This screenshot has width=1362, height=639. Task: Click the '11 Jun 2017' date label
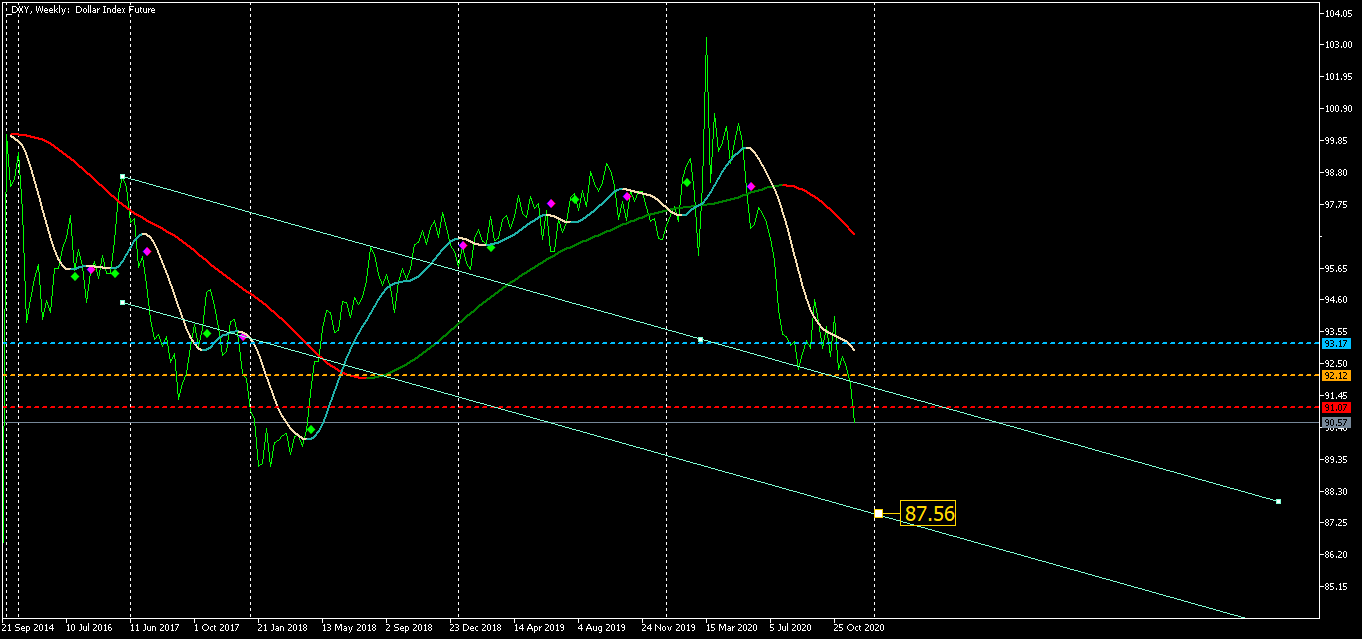click(155, 629)
